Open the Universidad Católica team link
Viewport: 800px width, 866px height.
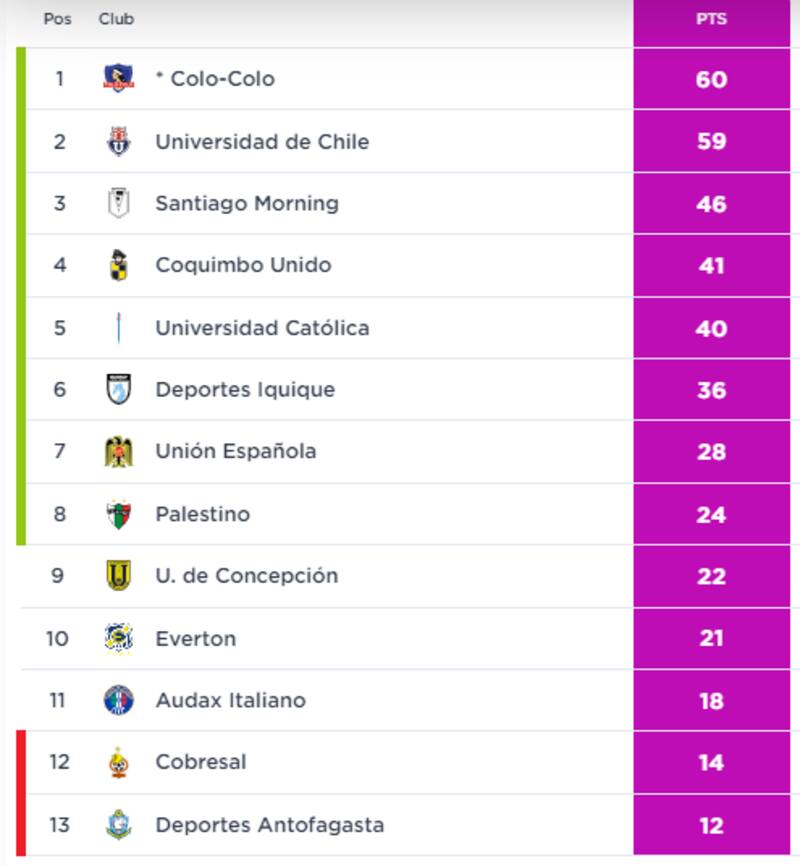pos(262,328)
